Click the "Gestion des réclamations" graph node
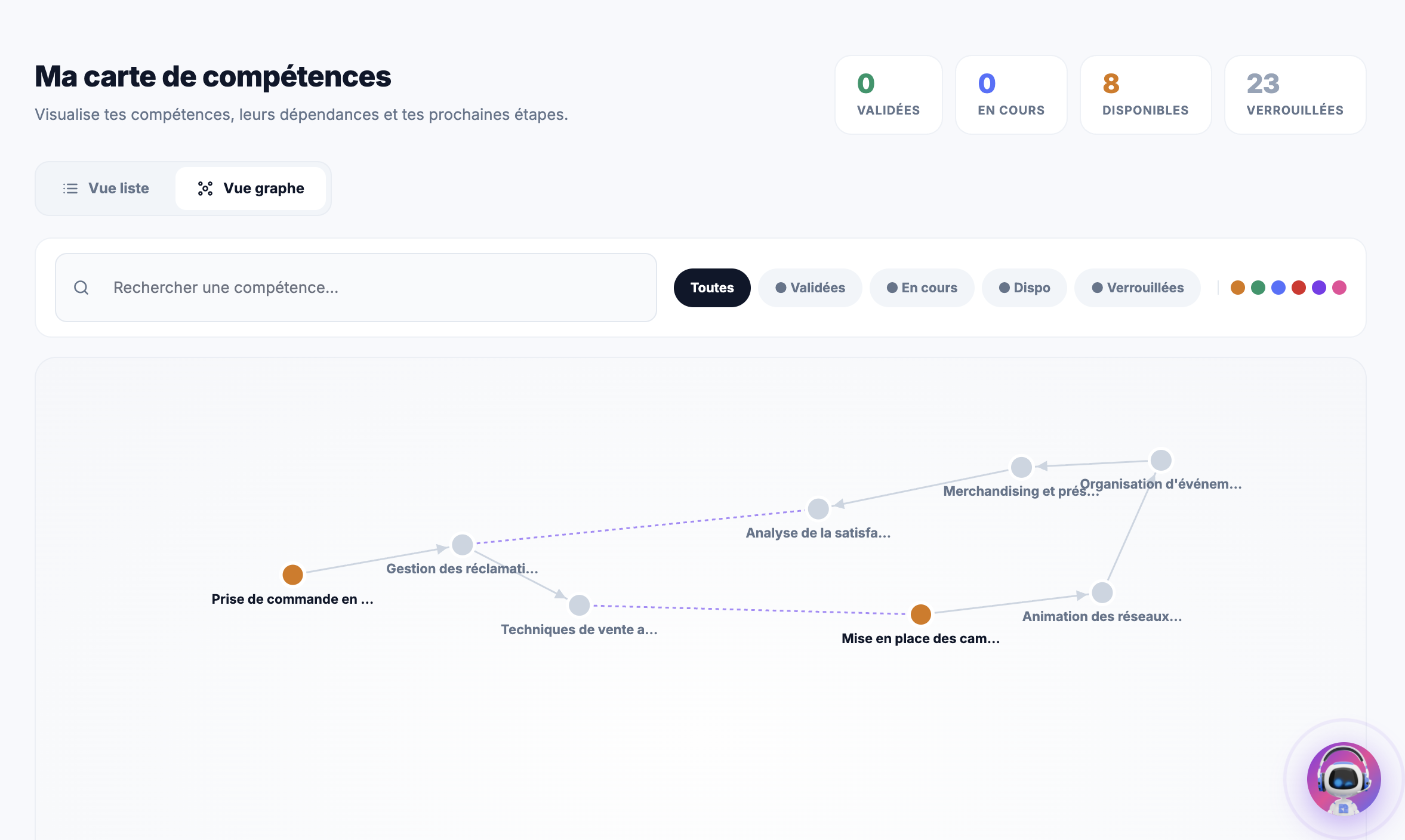 (463, 544)
